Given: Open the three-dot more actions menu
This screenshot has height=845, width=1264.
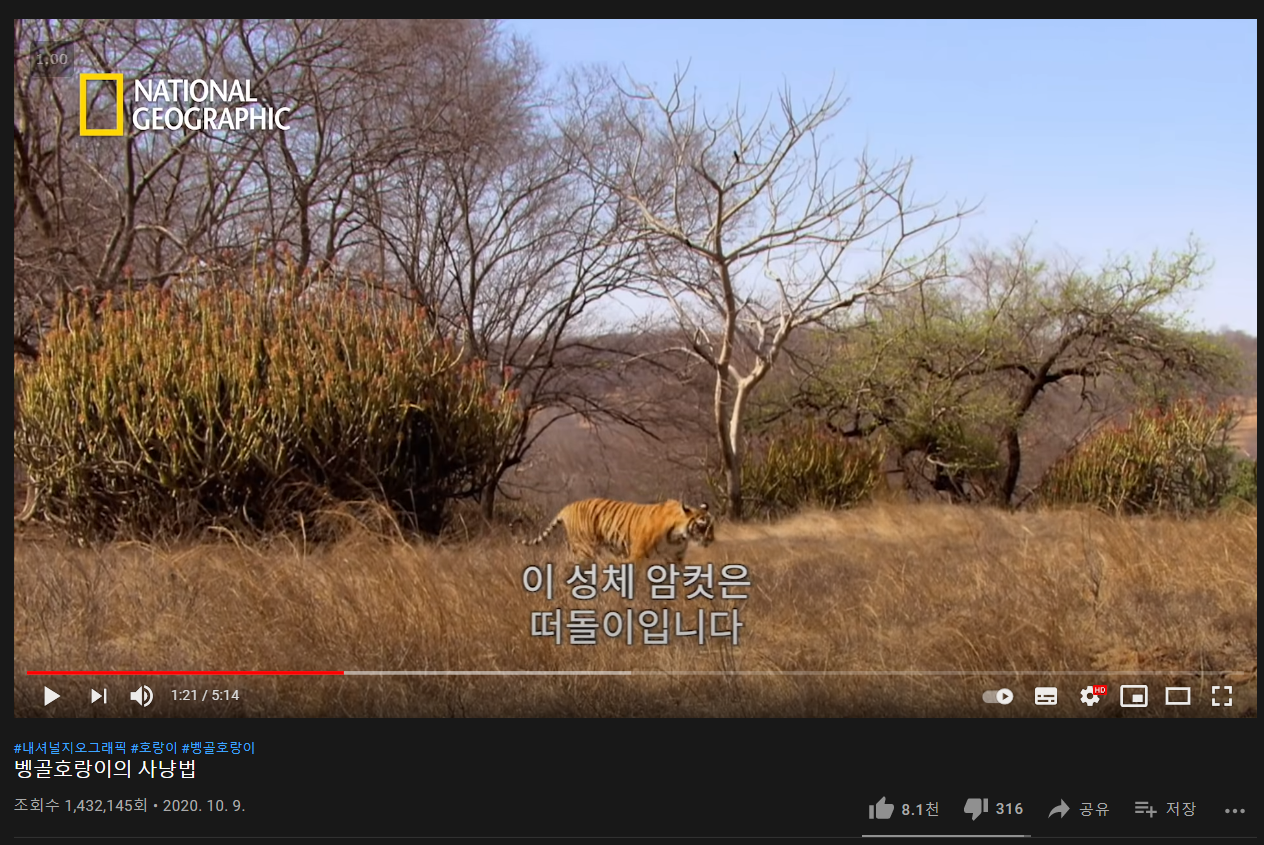Looking at the screenshot, I should [1235, 810].
